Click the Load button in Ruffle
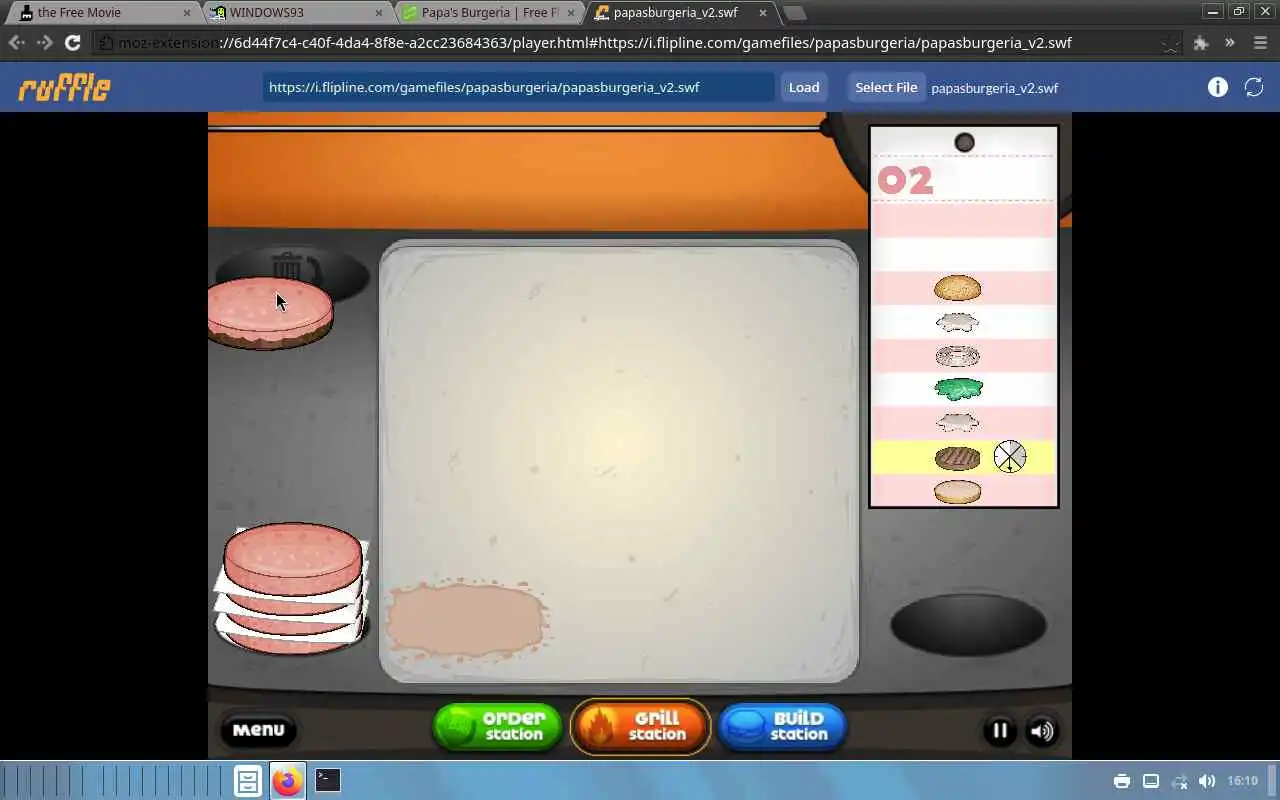 point(804,87)
